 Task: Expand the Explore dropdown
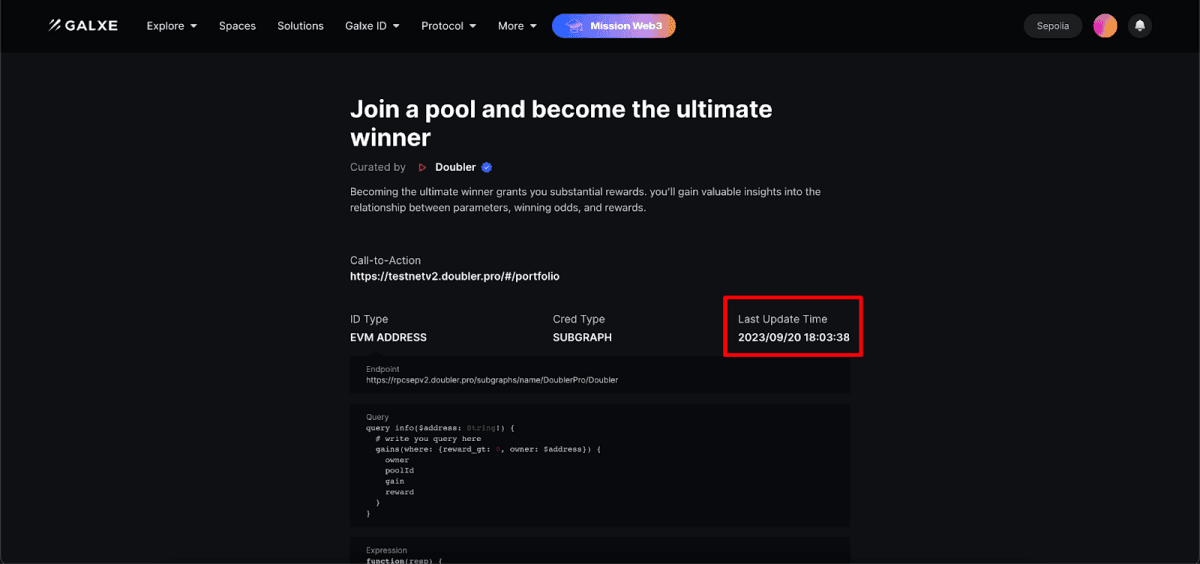(x=172, y=26)
